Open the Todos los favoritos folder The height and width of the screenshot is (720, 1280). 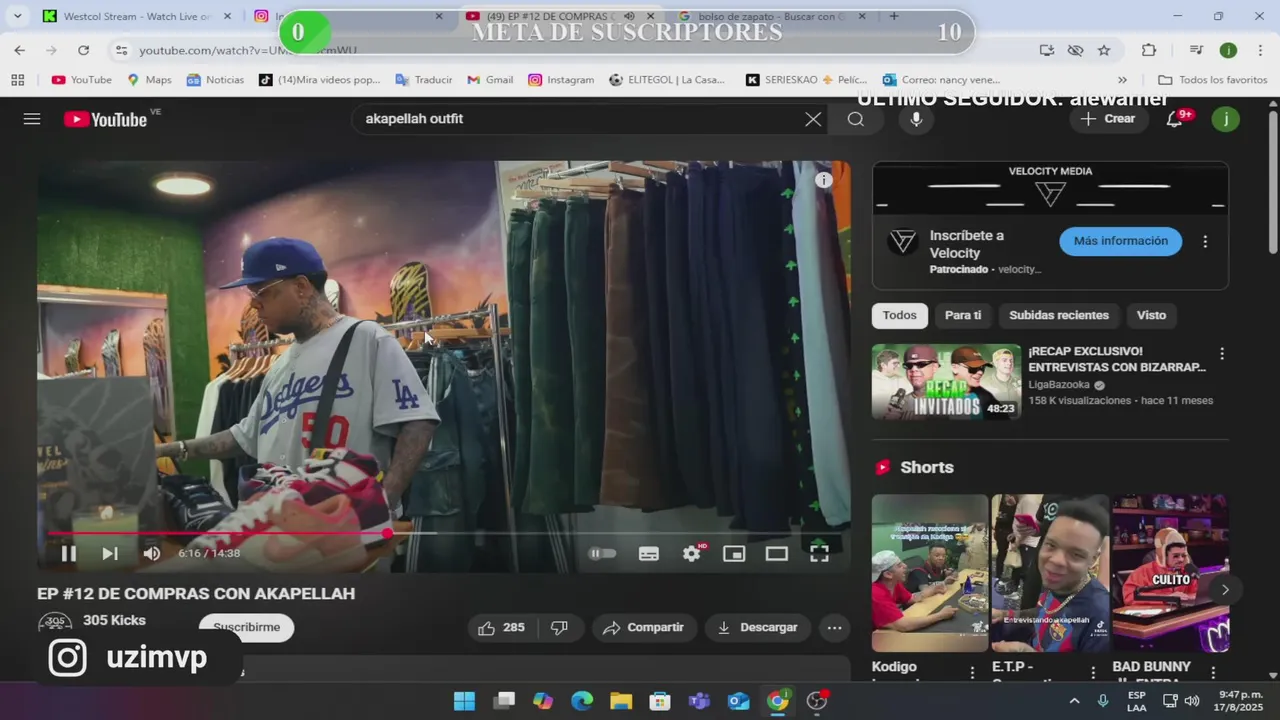point(1213,80)
